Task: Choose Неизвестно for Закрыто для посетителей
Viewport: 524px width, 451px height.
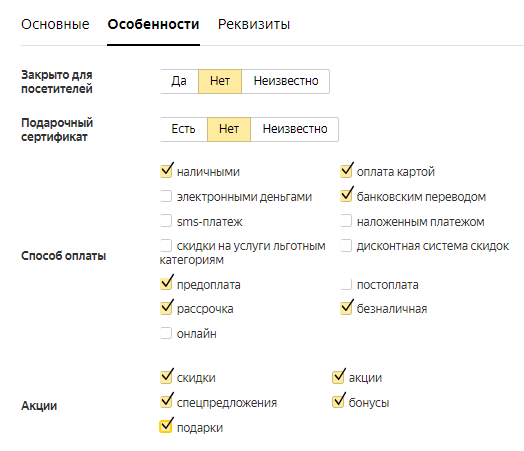Action: 286,81
